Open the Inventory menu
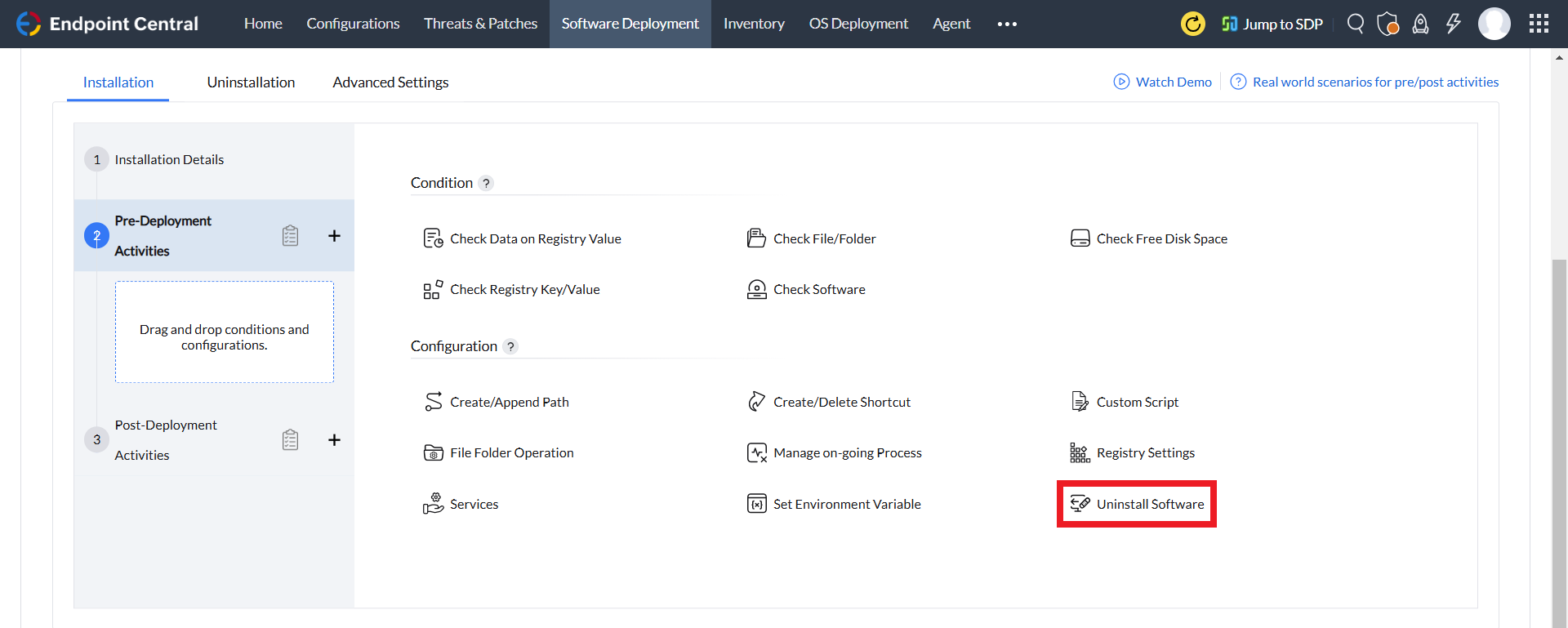This screenshot has height=628, width=1568. [x=754, y=24]
